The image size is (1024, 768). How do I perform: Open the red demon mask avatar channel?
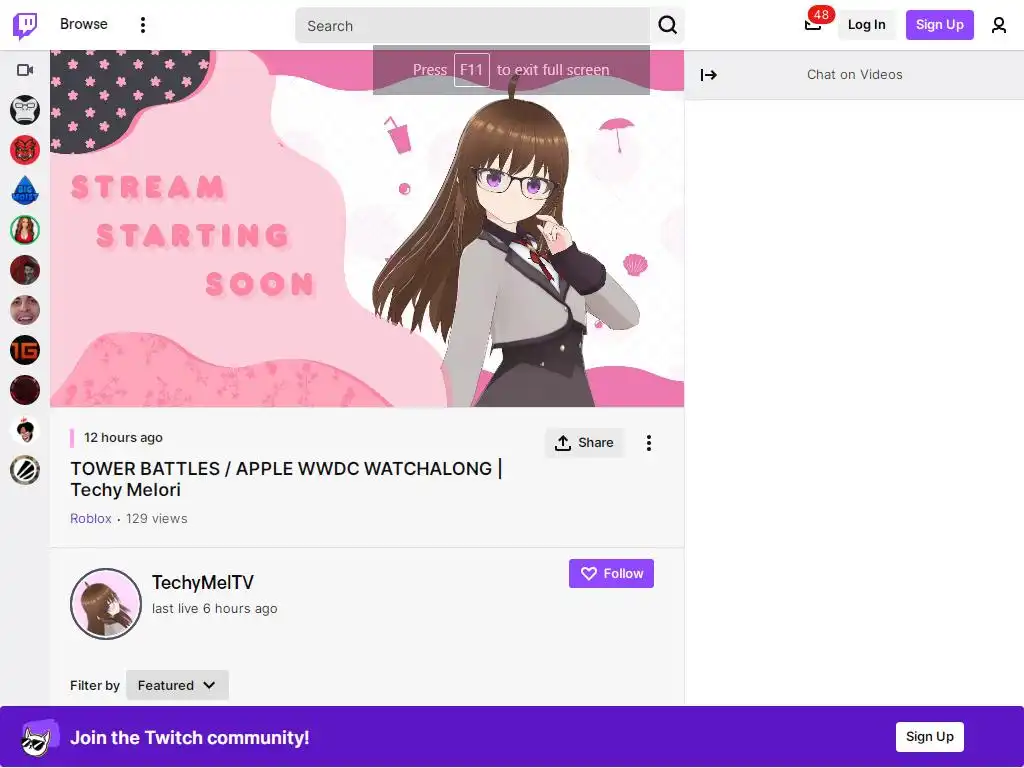pos(25,150)
